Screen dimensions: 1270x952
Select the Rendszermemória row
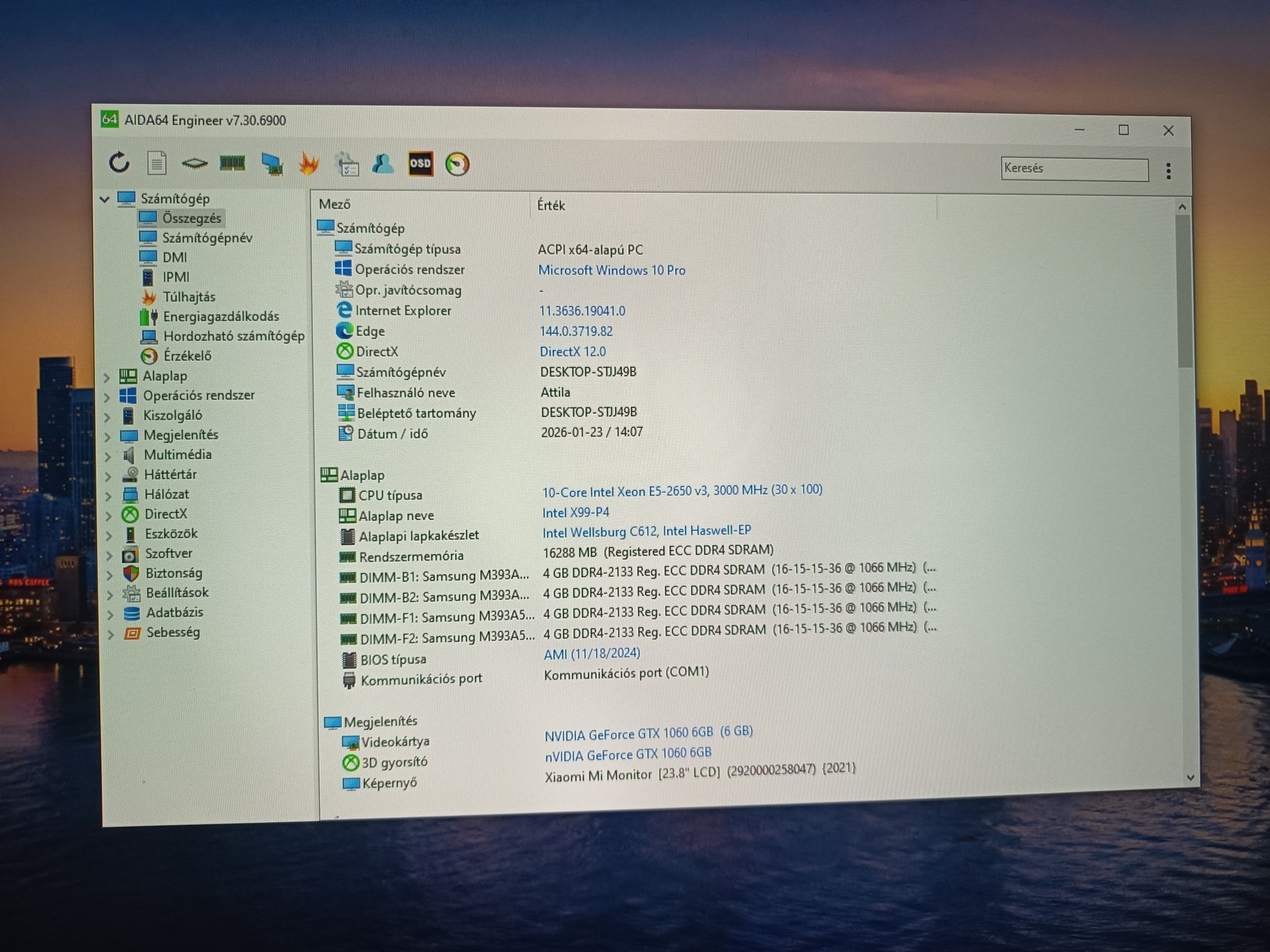click(556, 553)
